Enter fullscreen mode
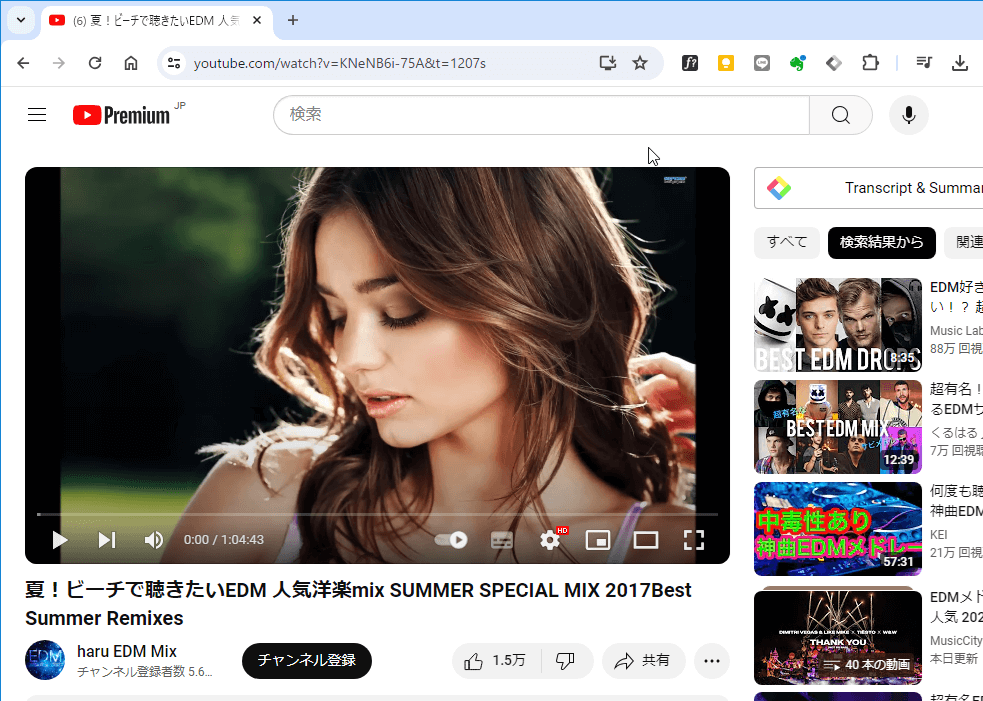This screenshot has width=983, height=701. coord(694,540)
